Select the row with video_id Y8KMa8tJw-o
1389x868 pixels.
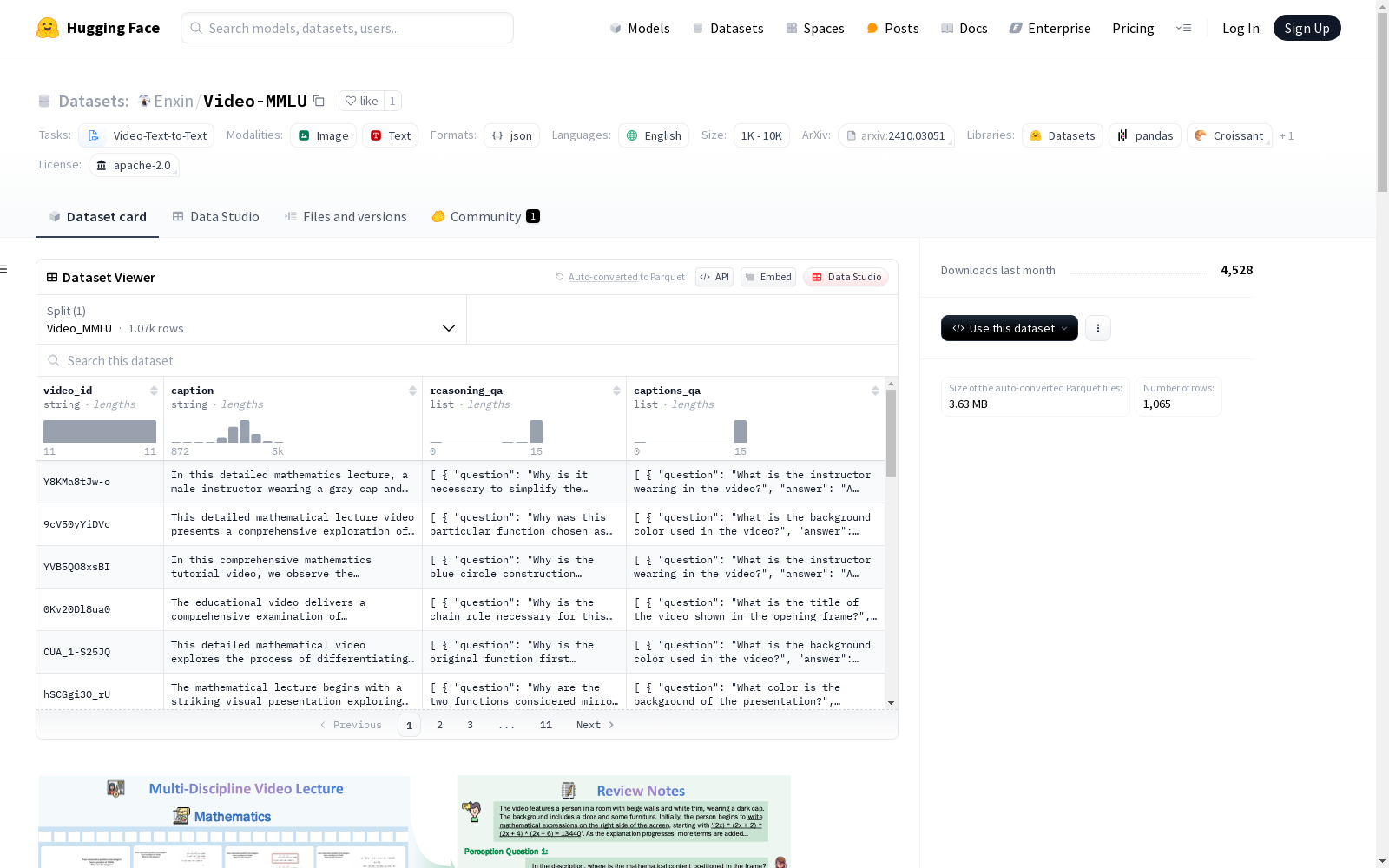[460, 482]
